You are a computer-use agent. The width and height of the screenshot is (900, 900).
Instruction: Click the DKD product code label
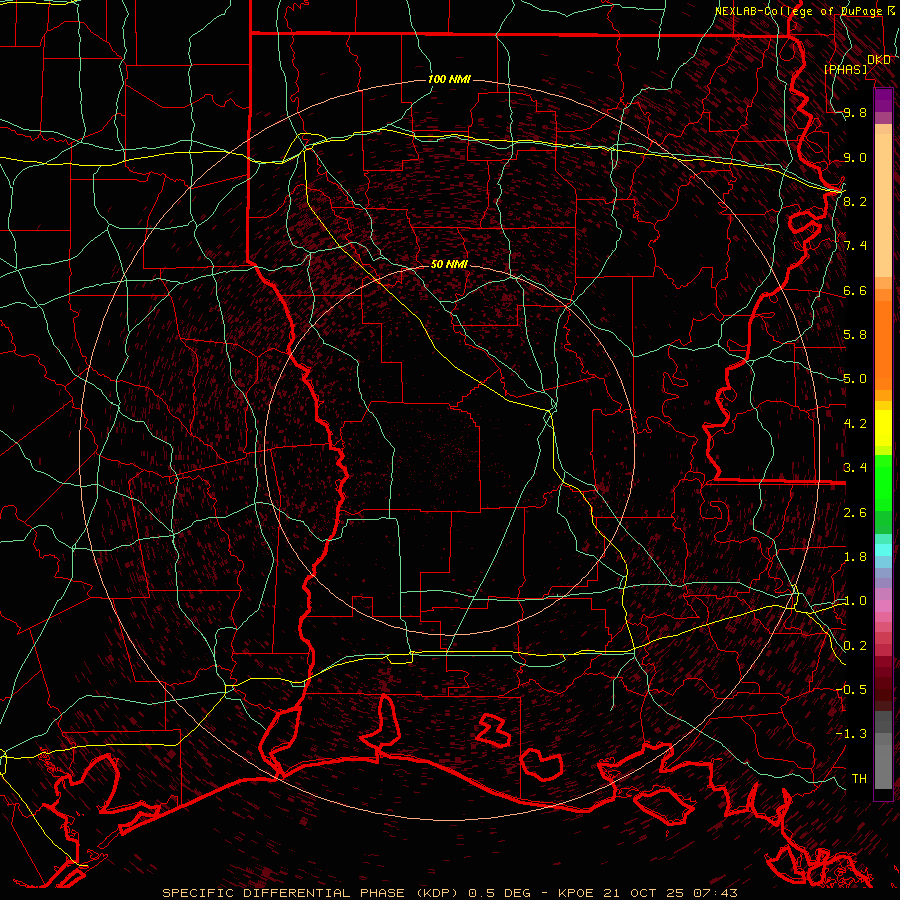879,60
